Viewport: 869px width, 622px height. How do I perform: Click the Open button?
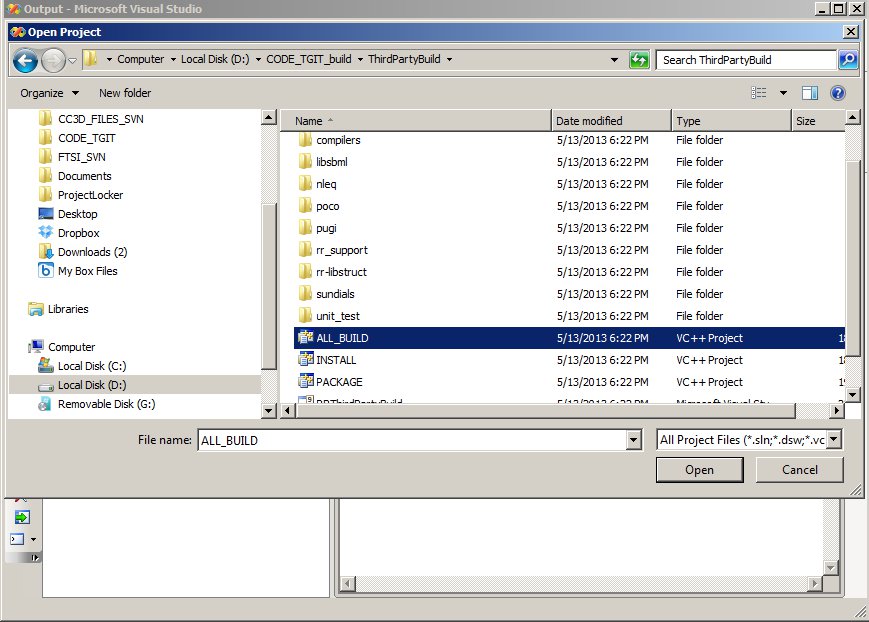pyautogui.click(x=699, y=470)
